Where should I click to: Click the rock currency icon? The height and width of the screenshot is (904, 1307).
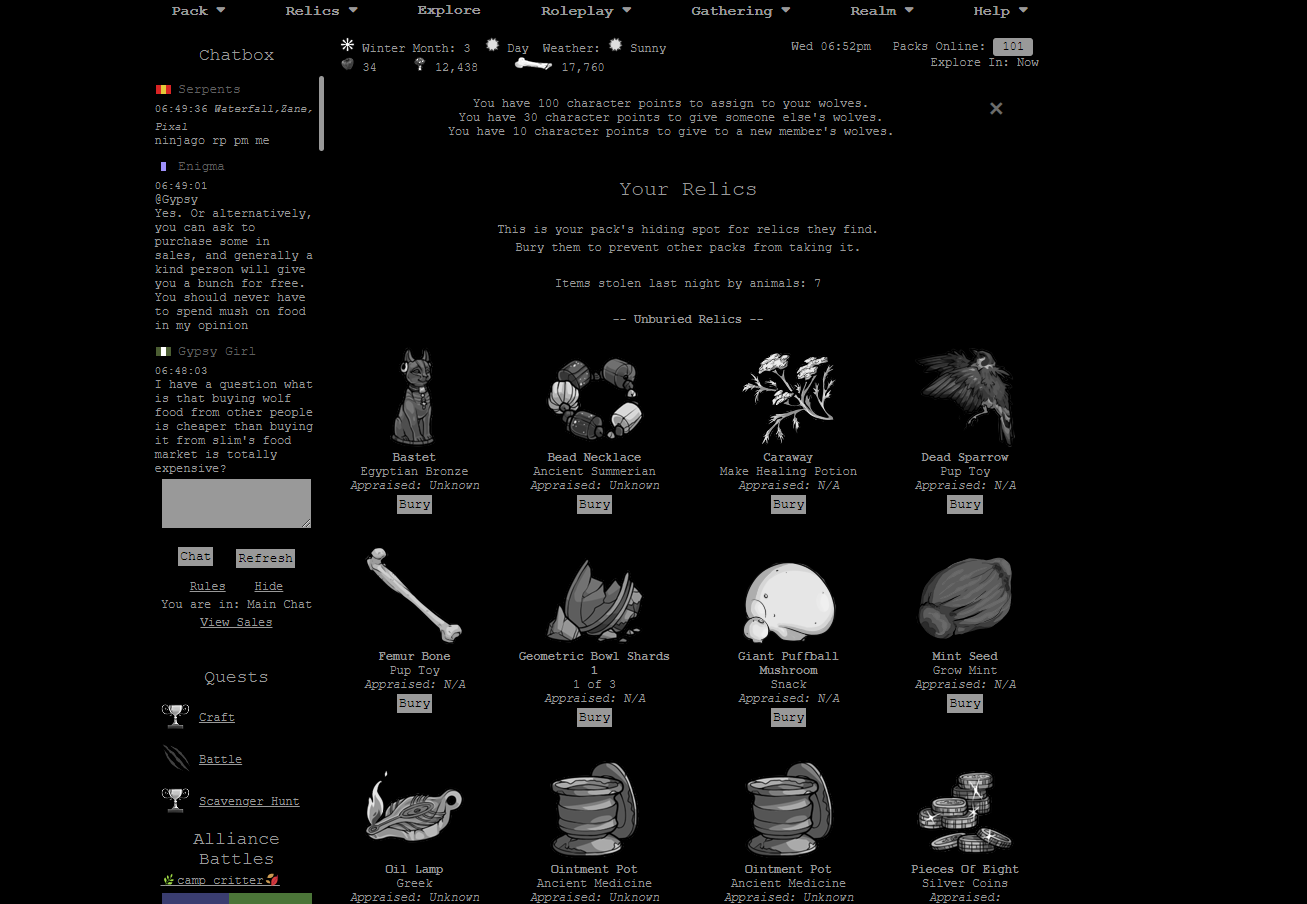(x=348, y=64)
